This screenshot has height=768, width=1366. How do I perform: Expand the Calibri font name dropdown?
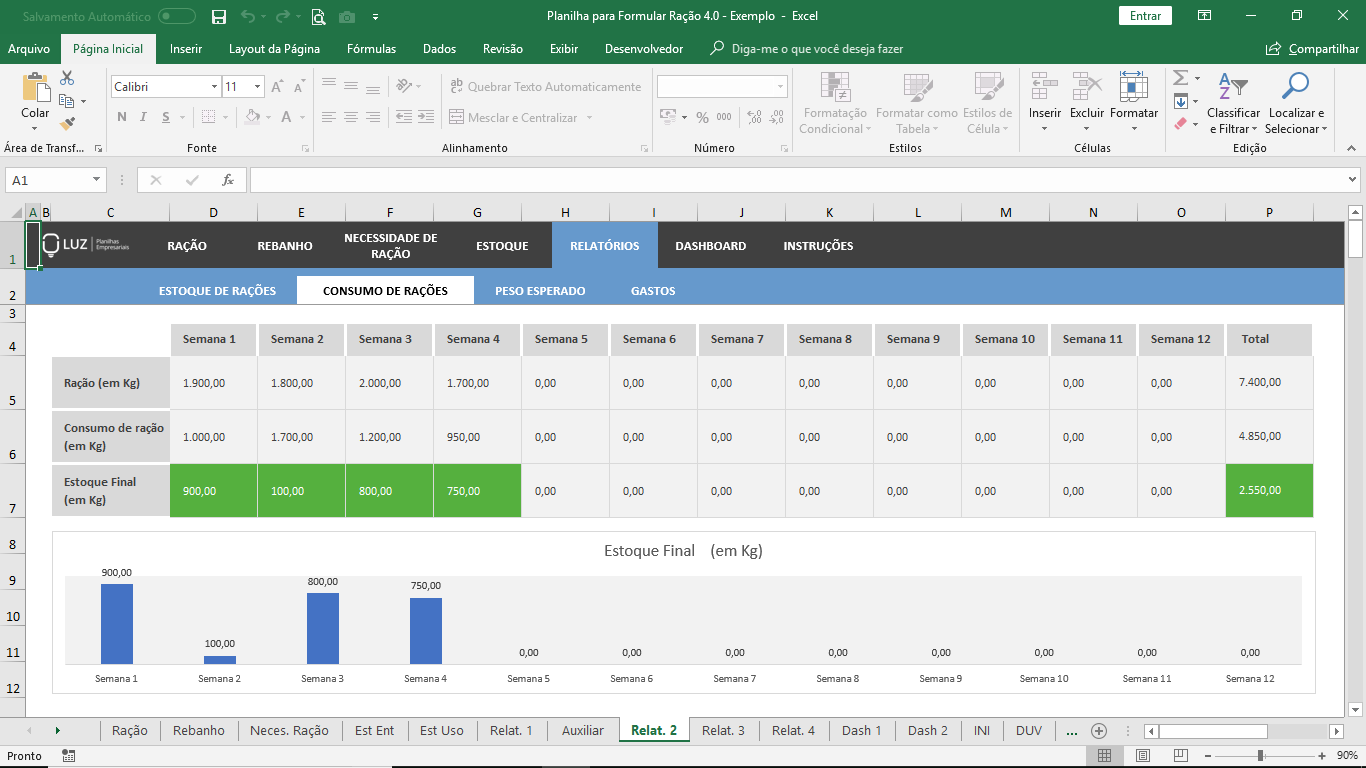point(214,87)
